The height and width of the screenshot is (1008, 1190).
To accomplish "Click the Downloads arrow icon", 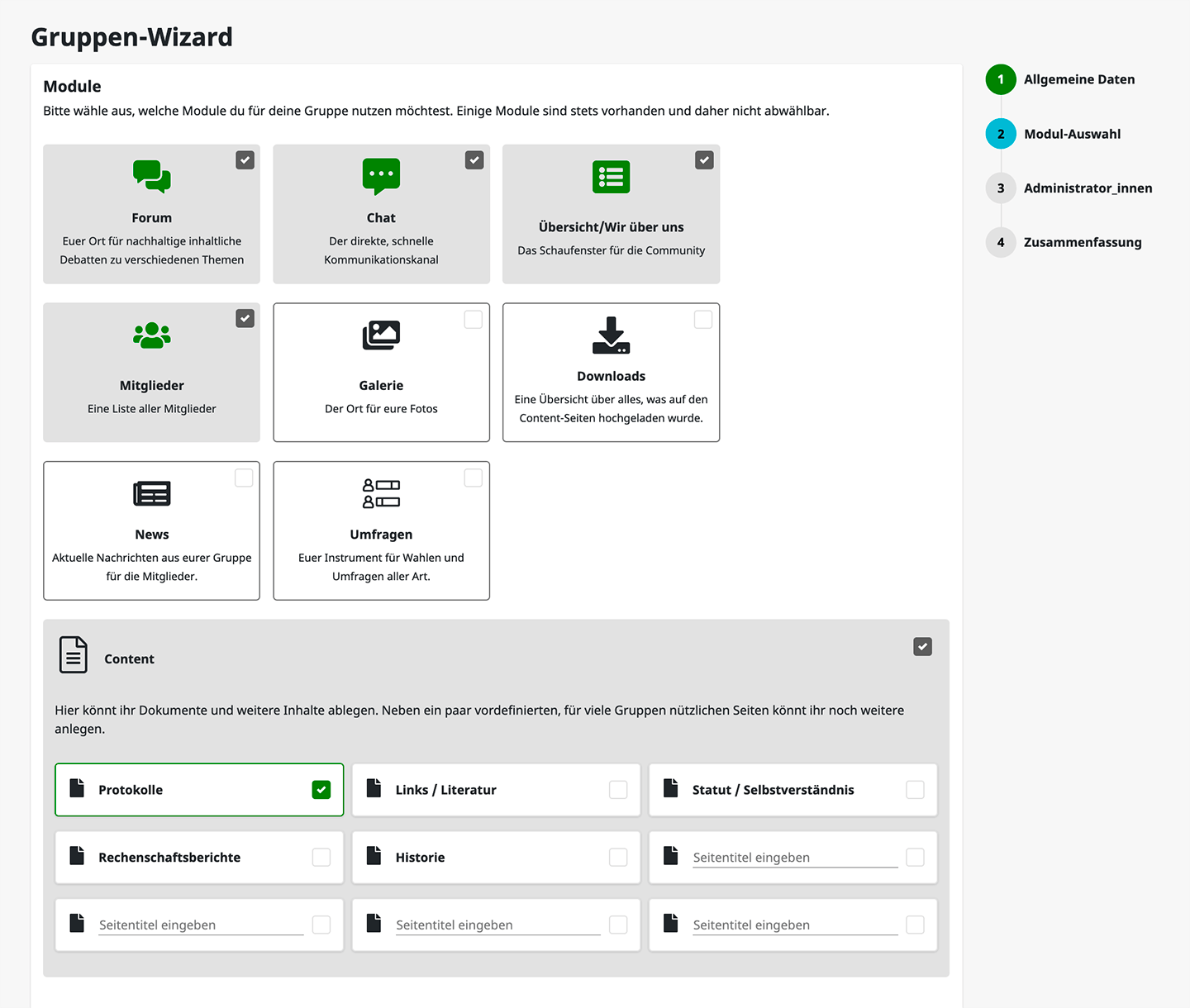I will [611, 335].
